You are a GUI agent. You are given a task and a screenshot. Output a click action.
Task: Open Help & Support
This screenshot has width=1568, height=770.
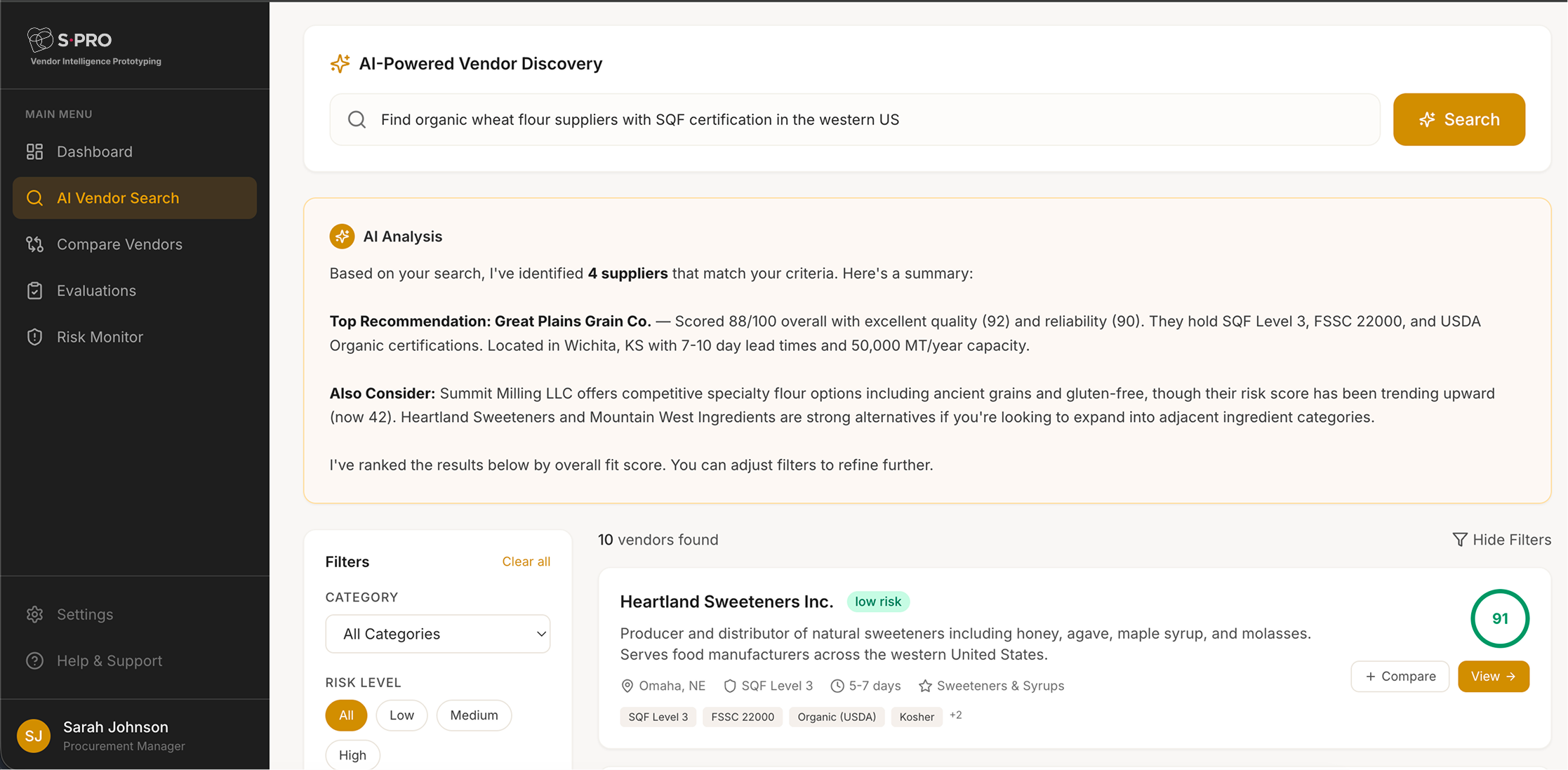[x=109, y=661]
